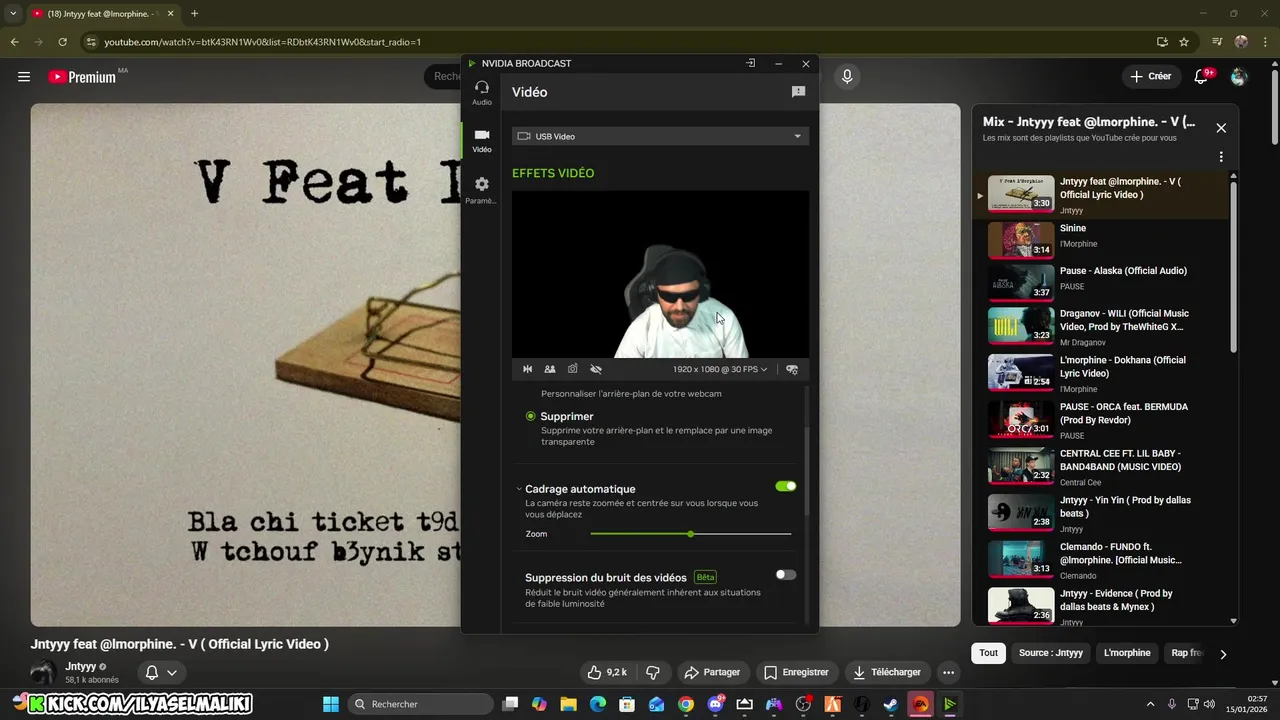Click the Mix playlist scrollbar
The width and height of the screenshot is (1280, 720).
click(1233, 265)
